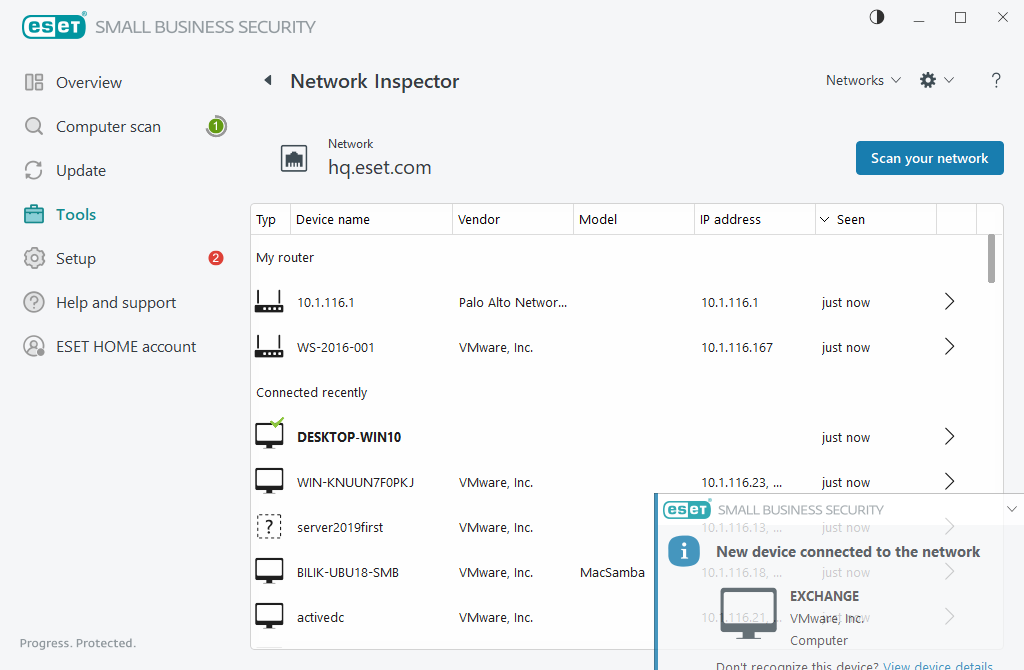Click the Setup gear icon in sidebar
The width and height of the screenshot is (1024, 670).
[x=34, y=259]
